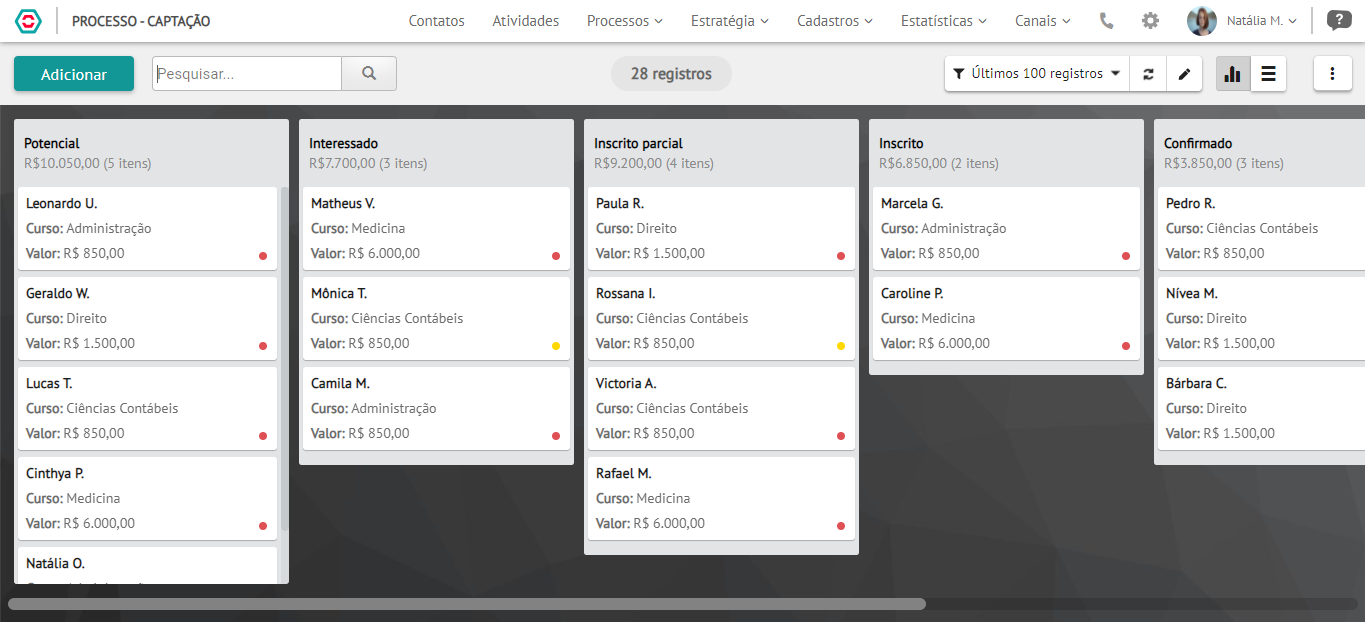The width and height of the screenshot is (1365, 622).
Task: Open the Natália M. user dropdown
Action: [1242, 20]
